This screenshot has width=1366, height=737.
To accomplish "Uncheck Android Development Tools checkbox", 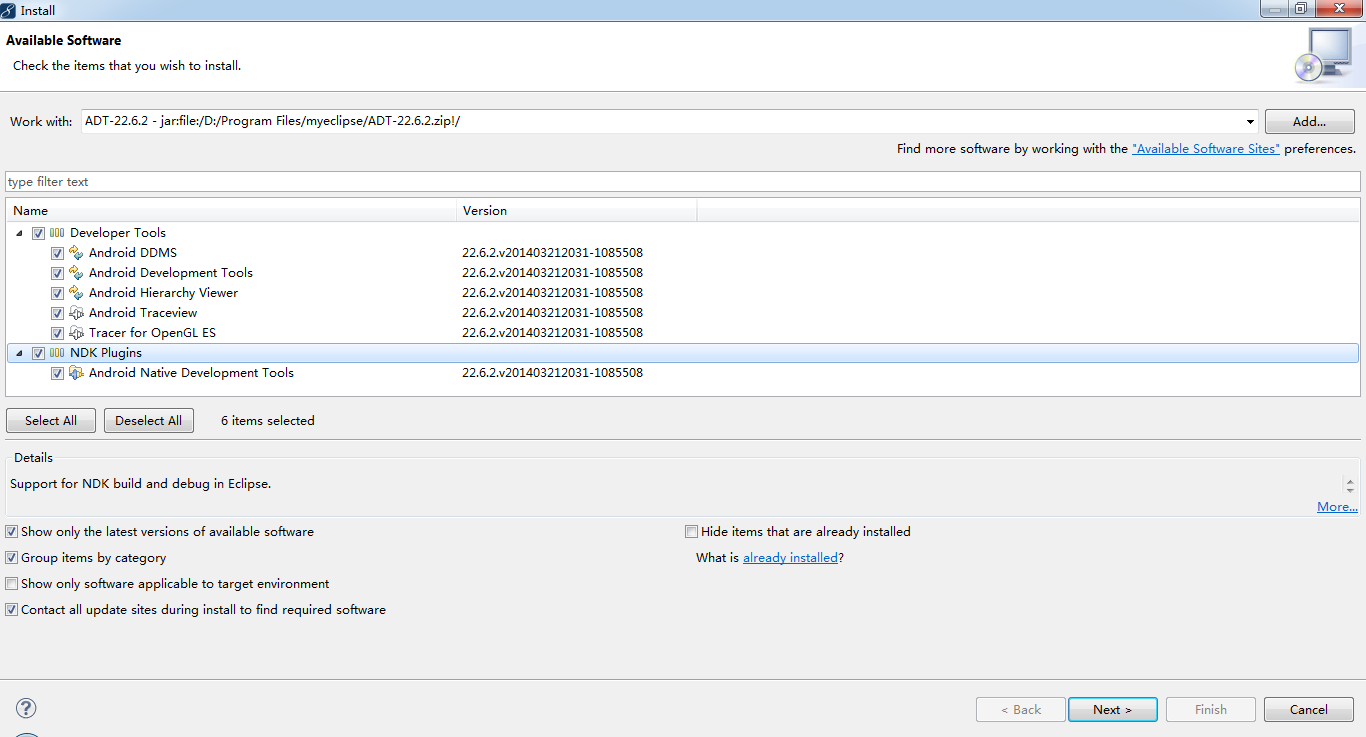I will point(57,273).
